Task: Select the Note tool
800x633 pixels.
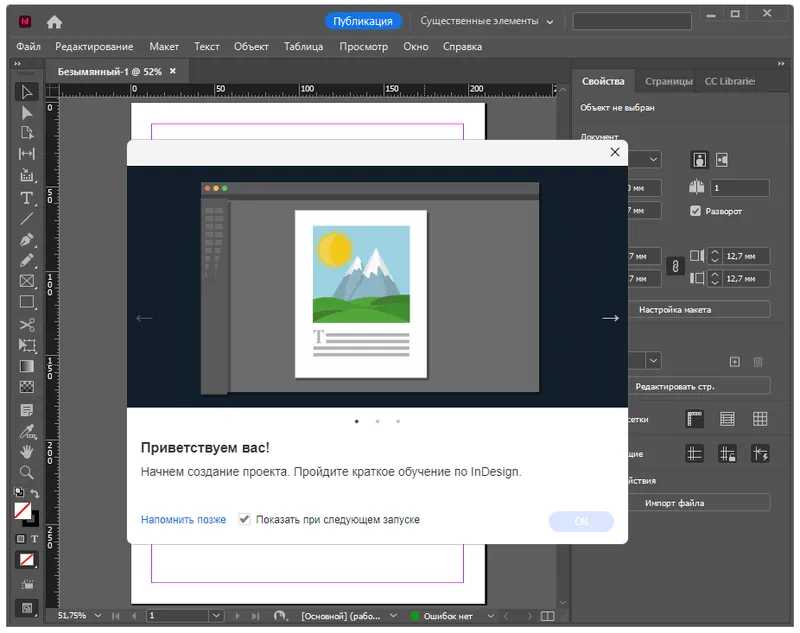Action: pyautogui.click(x=27, y=410)
